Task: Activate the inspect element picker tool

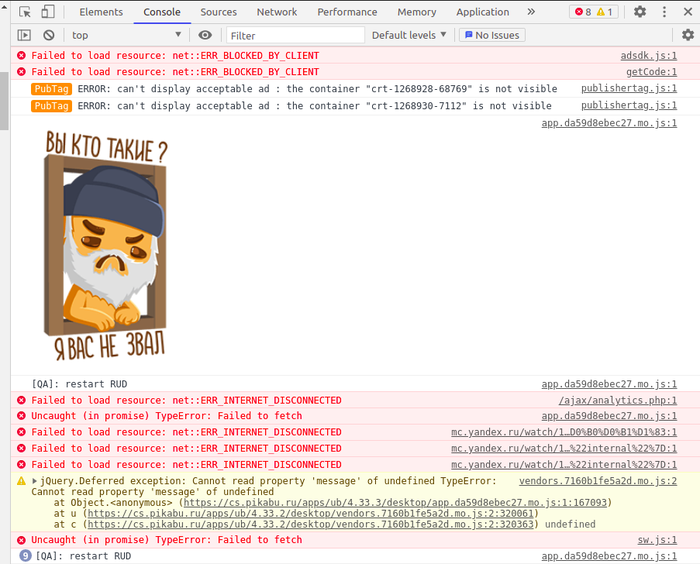Action: tap(24, 12)
